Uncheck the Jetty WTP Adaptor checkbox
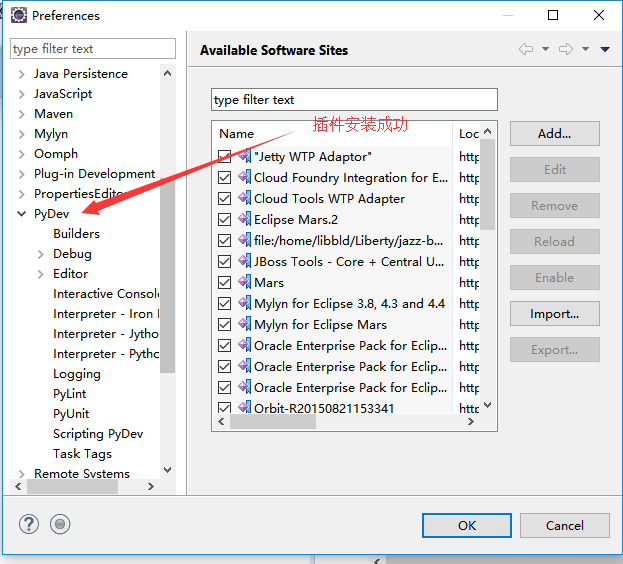The width and height of the screenshot is (623, 564). 225,156
